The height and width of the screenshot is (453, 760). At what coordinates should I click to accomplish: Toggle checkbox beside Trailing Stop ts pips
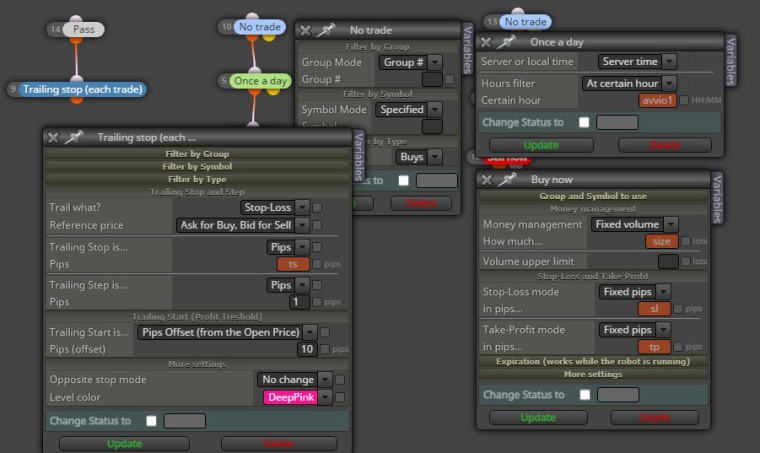click(317, 264)
